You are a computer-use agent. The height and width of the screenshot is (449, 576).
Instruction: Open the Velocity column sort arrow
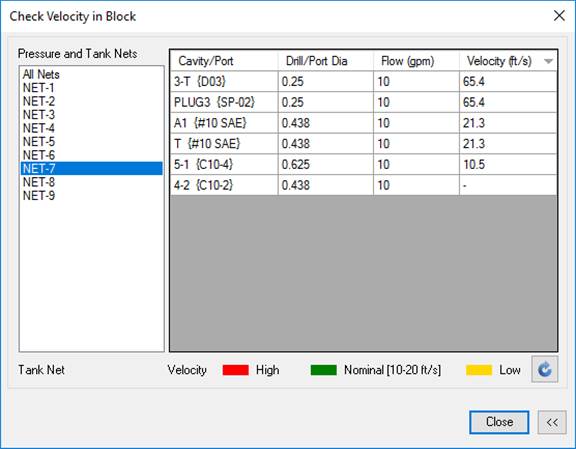[x=548, y=61]
